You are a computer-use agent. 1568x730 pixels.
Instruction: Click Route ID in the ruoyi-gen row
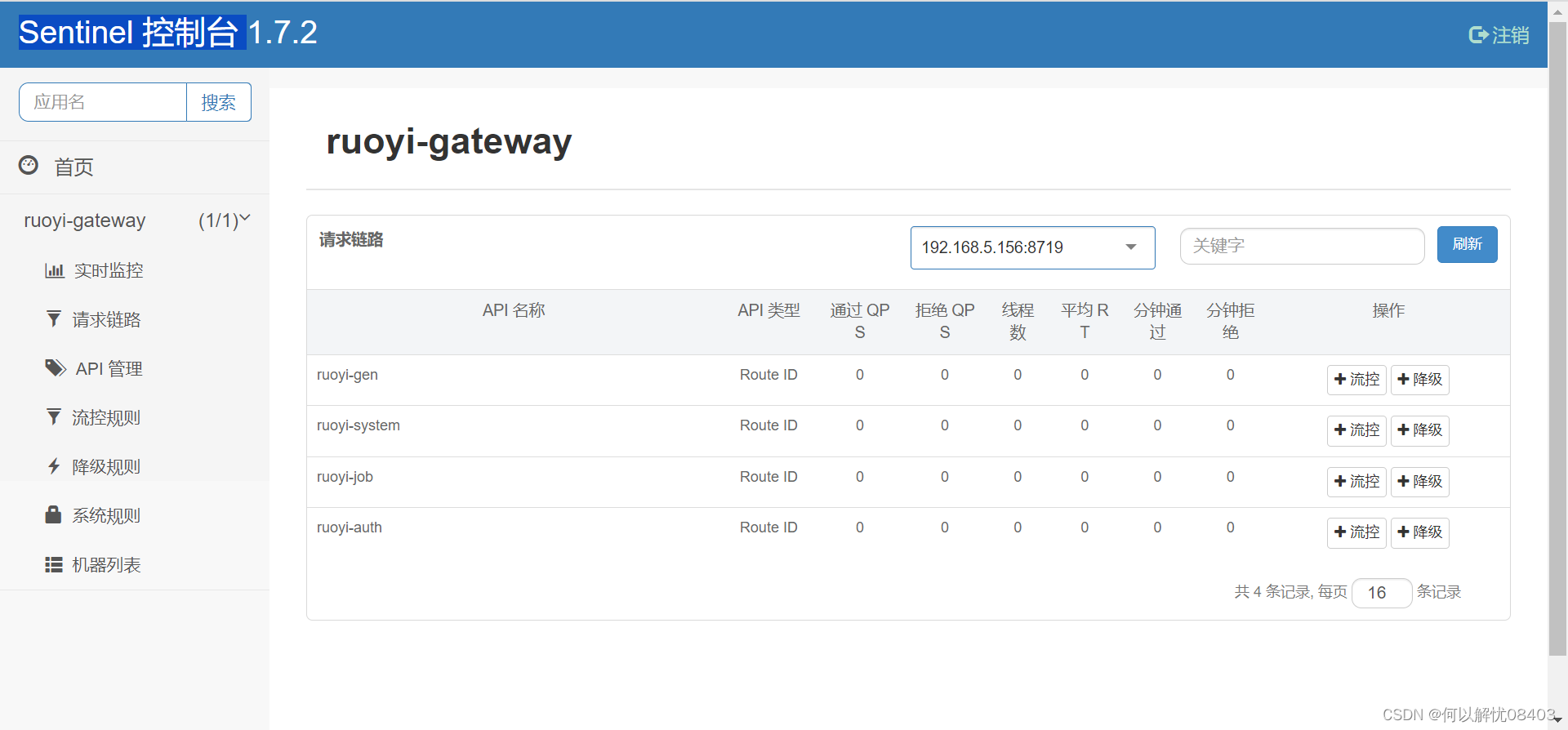(768, 375)
